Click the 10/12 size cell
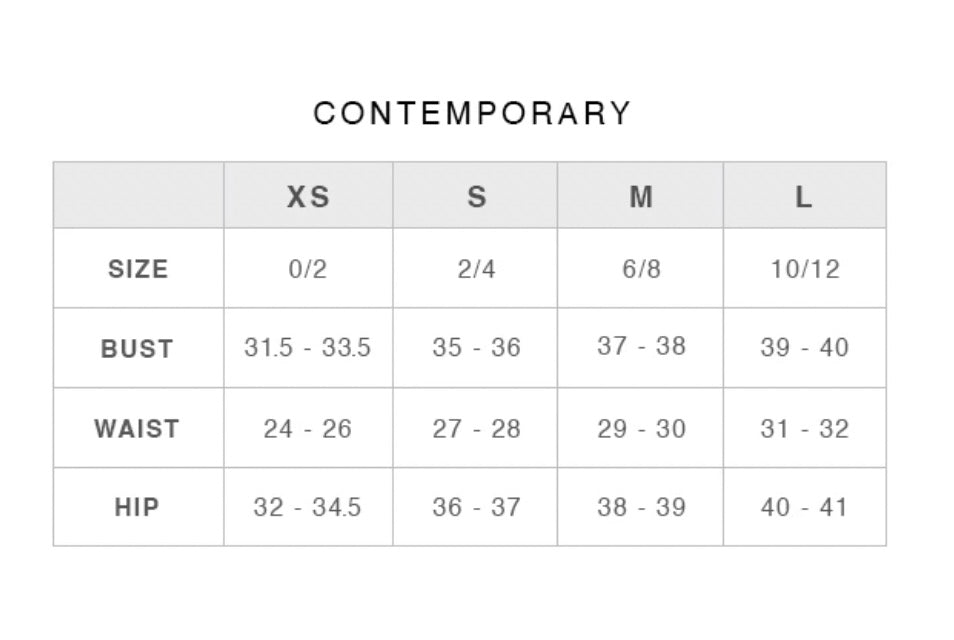The image size is (954, 640). pos(805,269)
